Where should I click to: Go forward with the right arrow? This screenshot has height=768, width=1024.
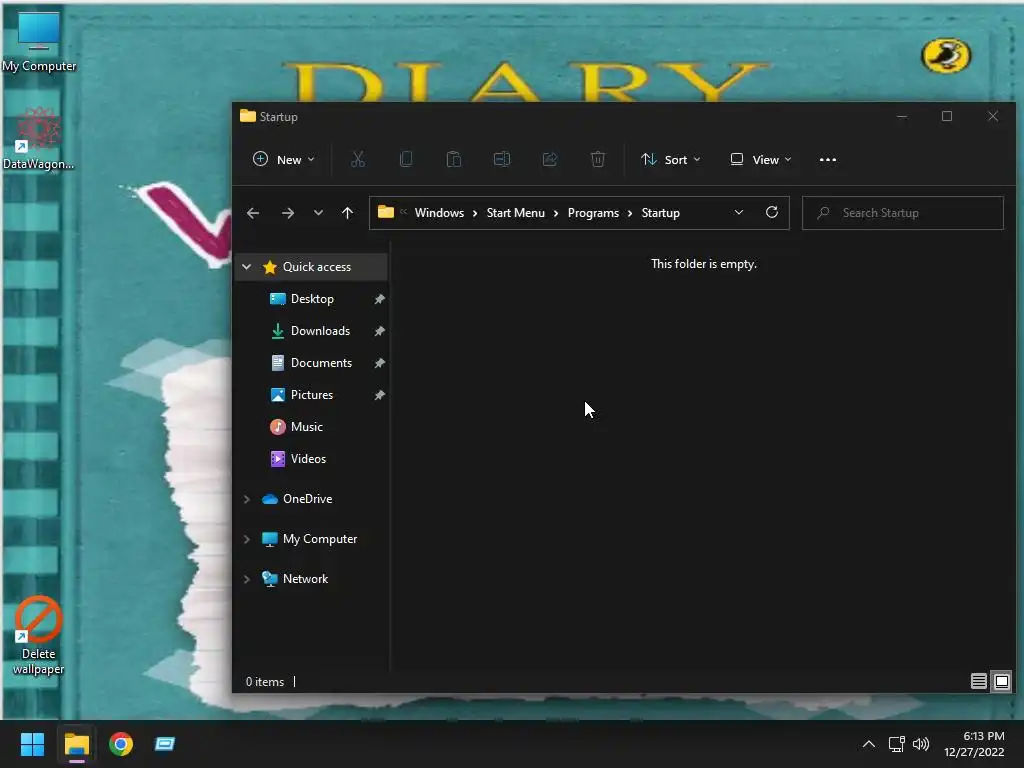(x=287, y=213)
